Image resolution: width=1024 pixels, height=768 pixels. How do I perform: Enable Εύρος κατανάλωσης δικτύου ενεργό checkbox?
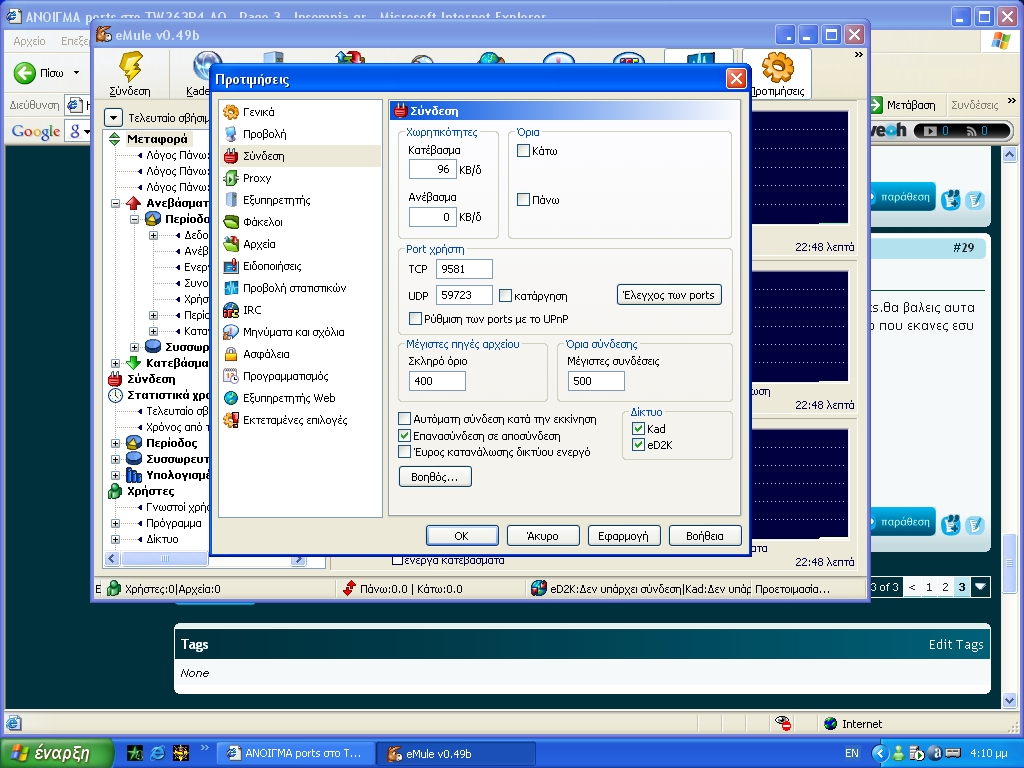point(404,452)
